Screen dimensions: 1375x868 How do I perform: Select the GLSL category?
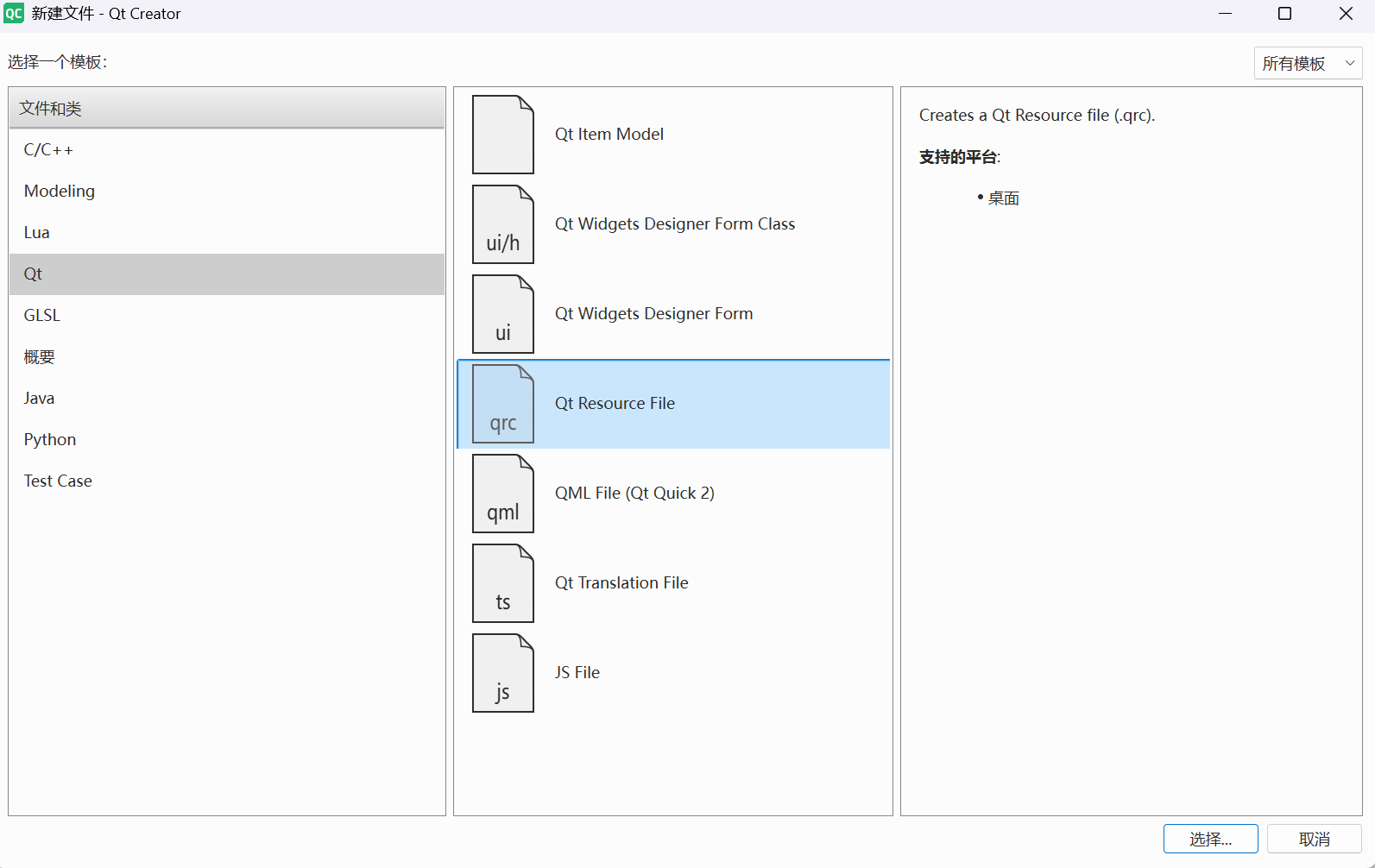tap(227, 316)
